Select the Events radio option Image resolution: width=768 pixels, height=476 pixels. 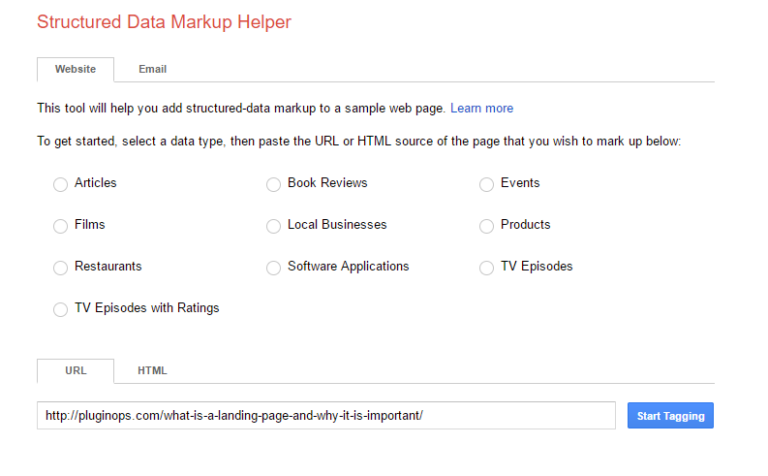point(487,184)
